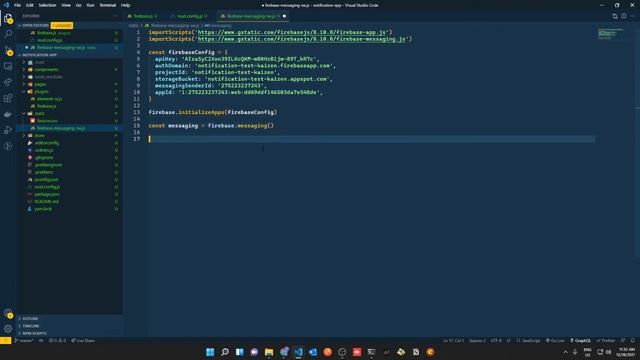
Task: Open the View menu
Action: 66,5
